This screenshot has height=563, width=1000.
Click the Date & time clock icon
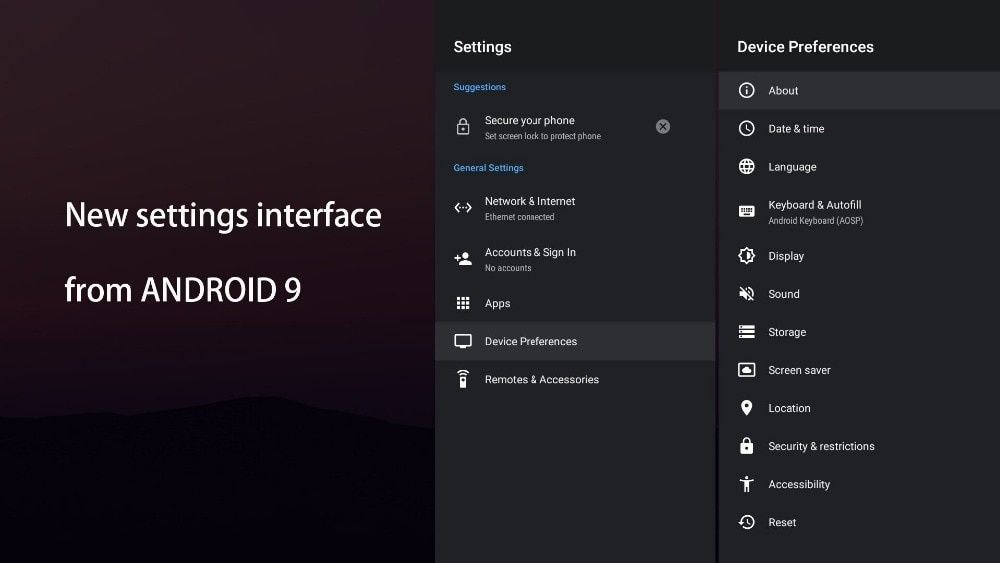pyautogui.click(x=746, y=128)
